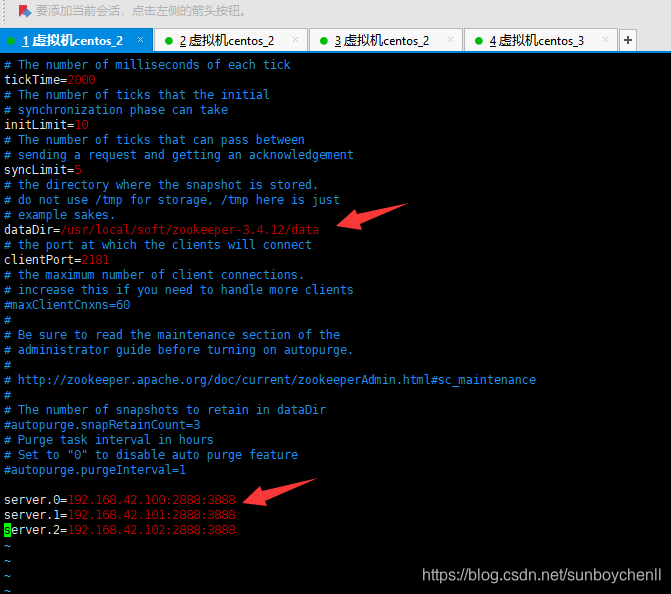Image resolution: width=671 pixels, height=594 pixels.
Task: Switch to tab 1 虚拟机centos_2
Action: (76, 40)
